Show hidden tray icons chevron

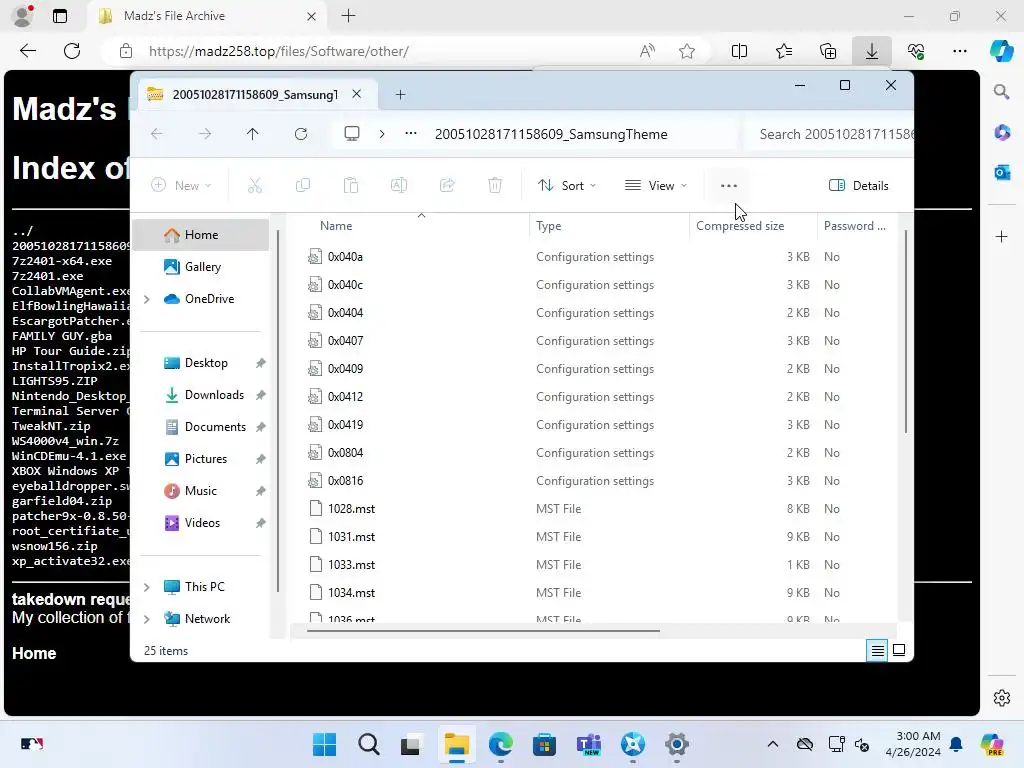tap(773, 744)
